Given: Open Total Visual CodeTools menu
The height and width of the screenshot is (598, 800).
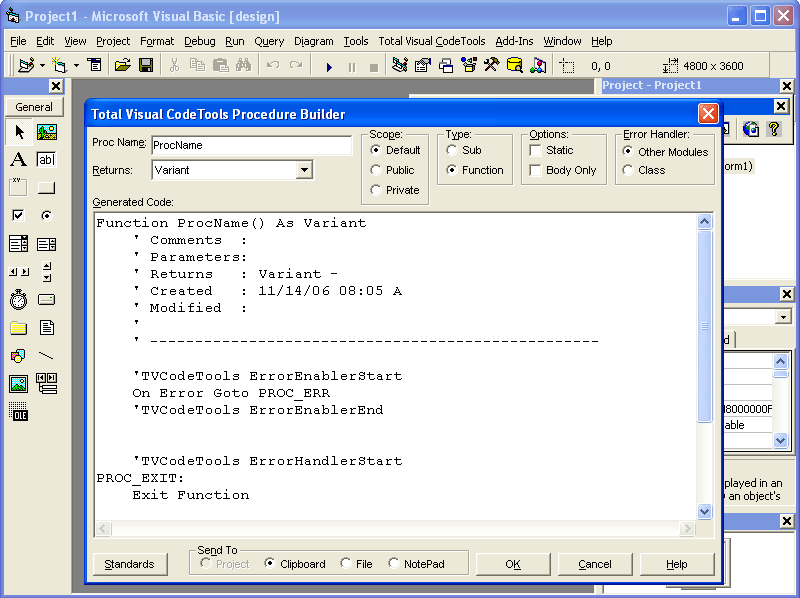Looking at the screenshot, I should [x=432, y=41].
